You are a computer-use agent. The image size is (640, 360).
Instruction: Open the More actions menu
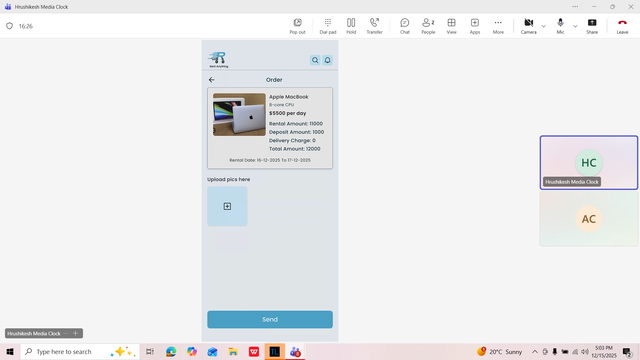[x=498, y=26]
